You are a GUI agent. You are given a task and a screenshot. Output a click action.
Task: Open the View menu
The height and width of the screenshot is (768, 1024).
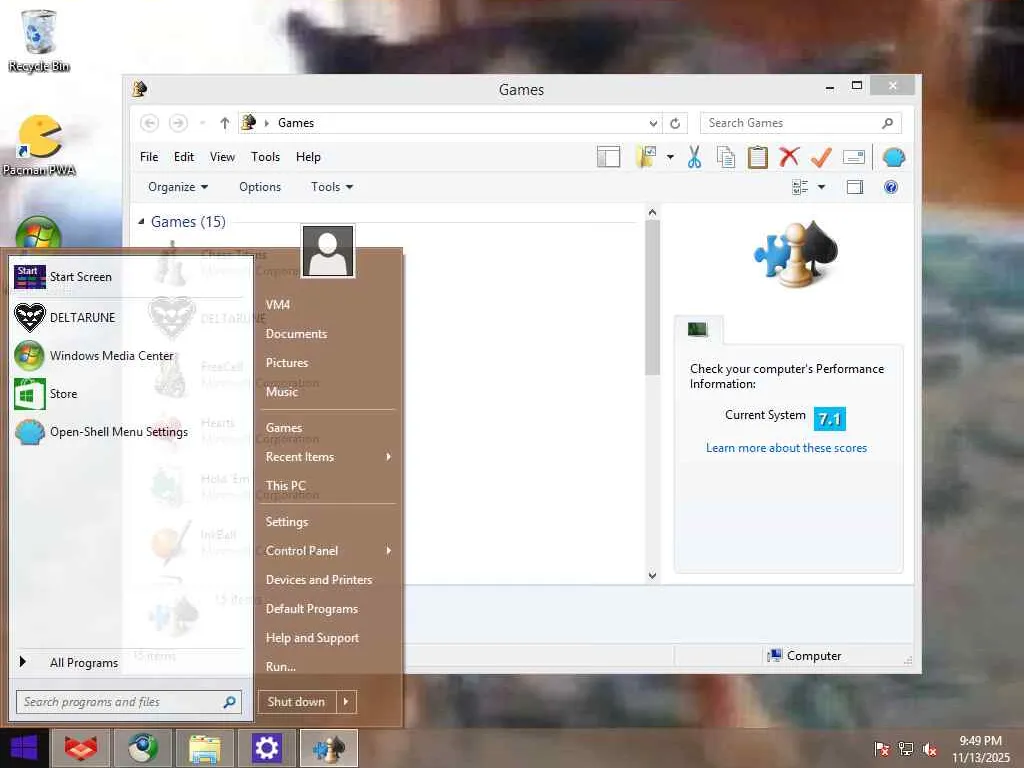(222, 157)
